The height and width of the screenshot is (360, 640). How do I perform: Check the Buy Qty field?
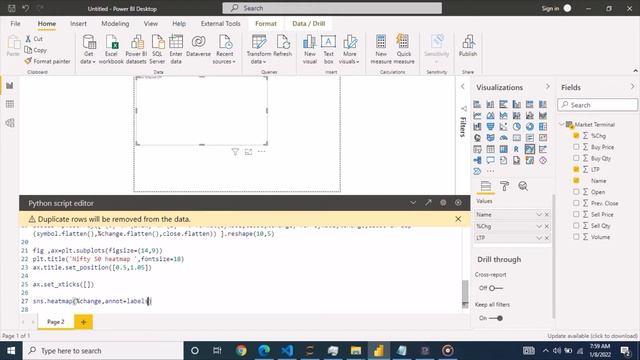pyautogui.click(x=576, y=158)
